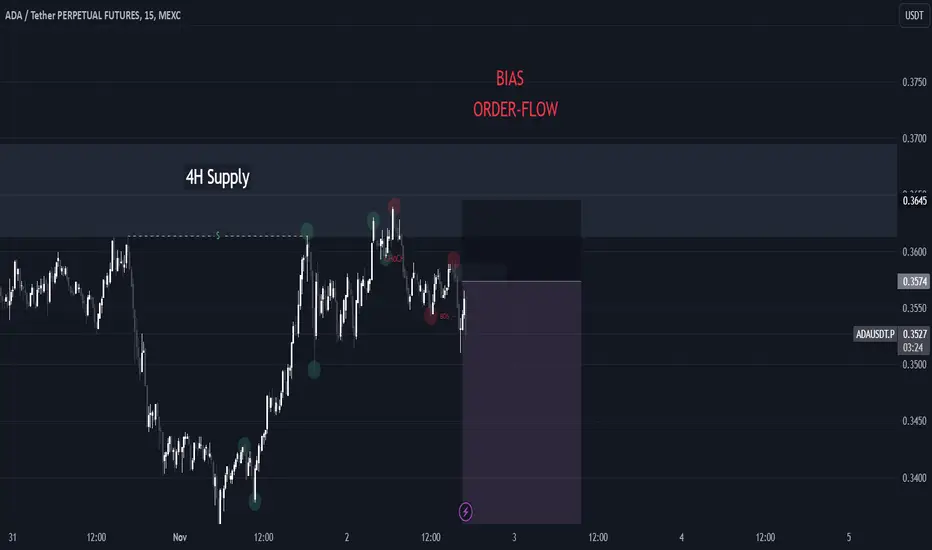Select the 0.3574 entry price label
The width and height of the screenshot is (932, 550).
click(914, 281)
